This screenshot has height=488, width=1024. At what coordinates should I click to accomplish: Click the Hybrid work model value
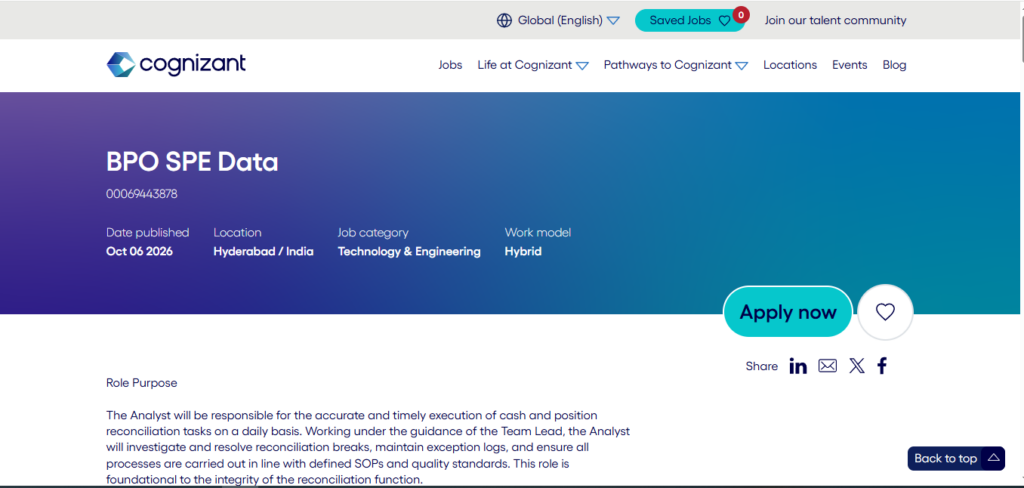[523, 252]
